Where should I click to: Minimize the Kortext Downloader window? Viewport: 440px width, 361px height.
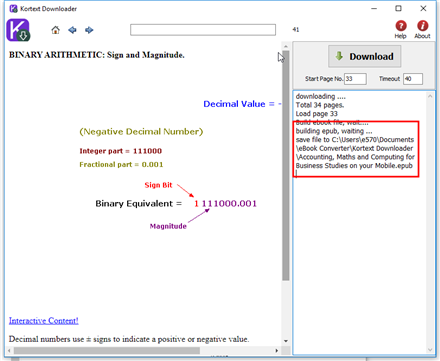(374, 8)
